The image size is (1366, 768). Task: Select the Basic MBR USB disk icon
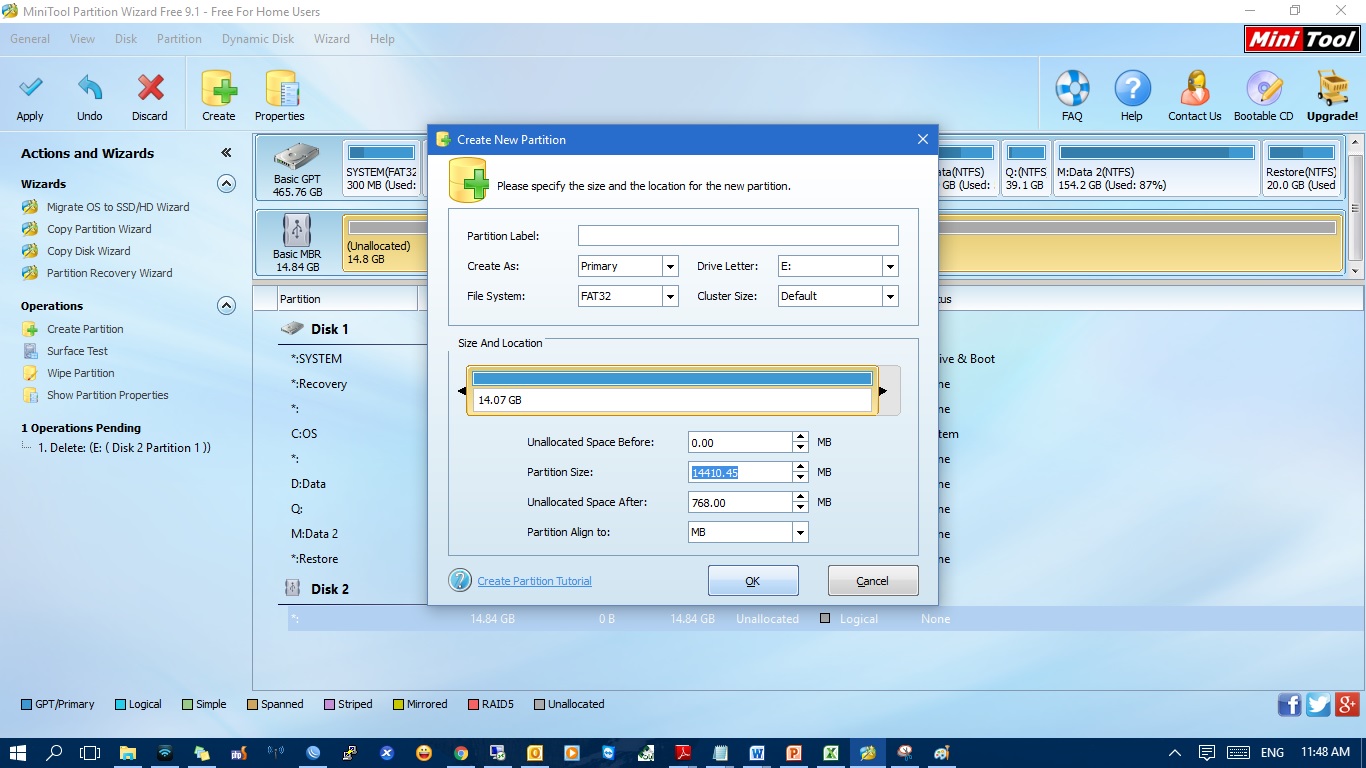point(297,230)
